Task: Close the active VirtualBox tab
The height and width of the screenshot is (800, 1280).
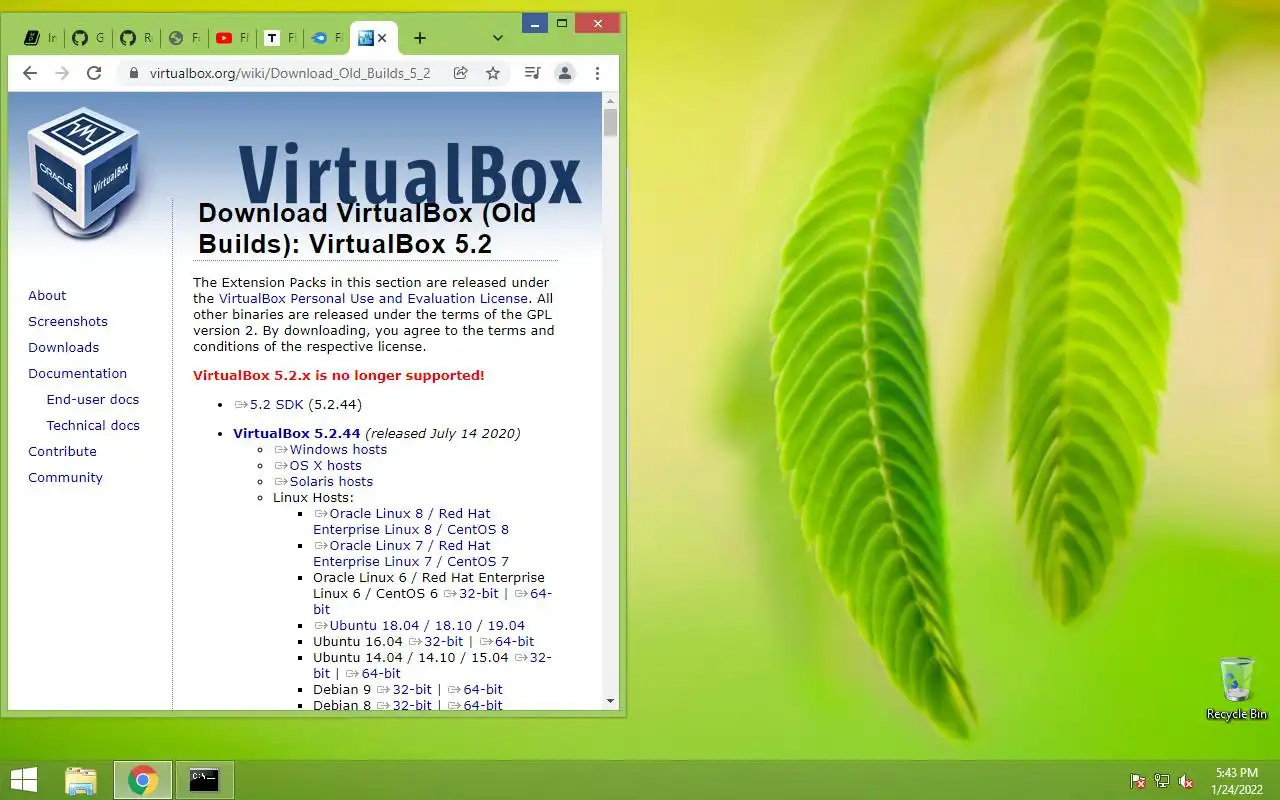Action: pos(382,38)
